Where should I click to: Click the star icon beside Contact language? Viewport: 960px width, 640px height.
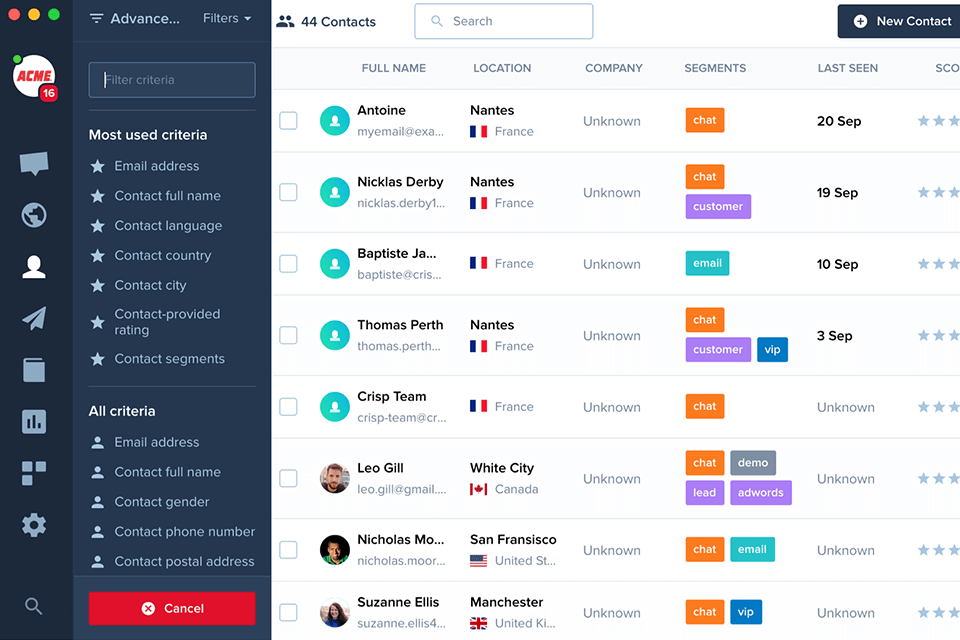pos(97,226)
